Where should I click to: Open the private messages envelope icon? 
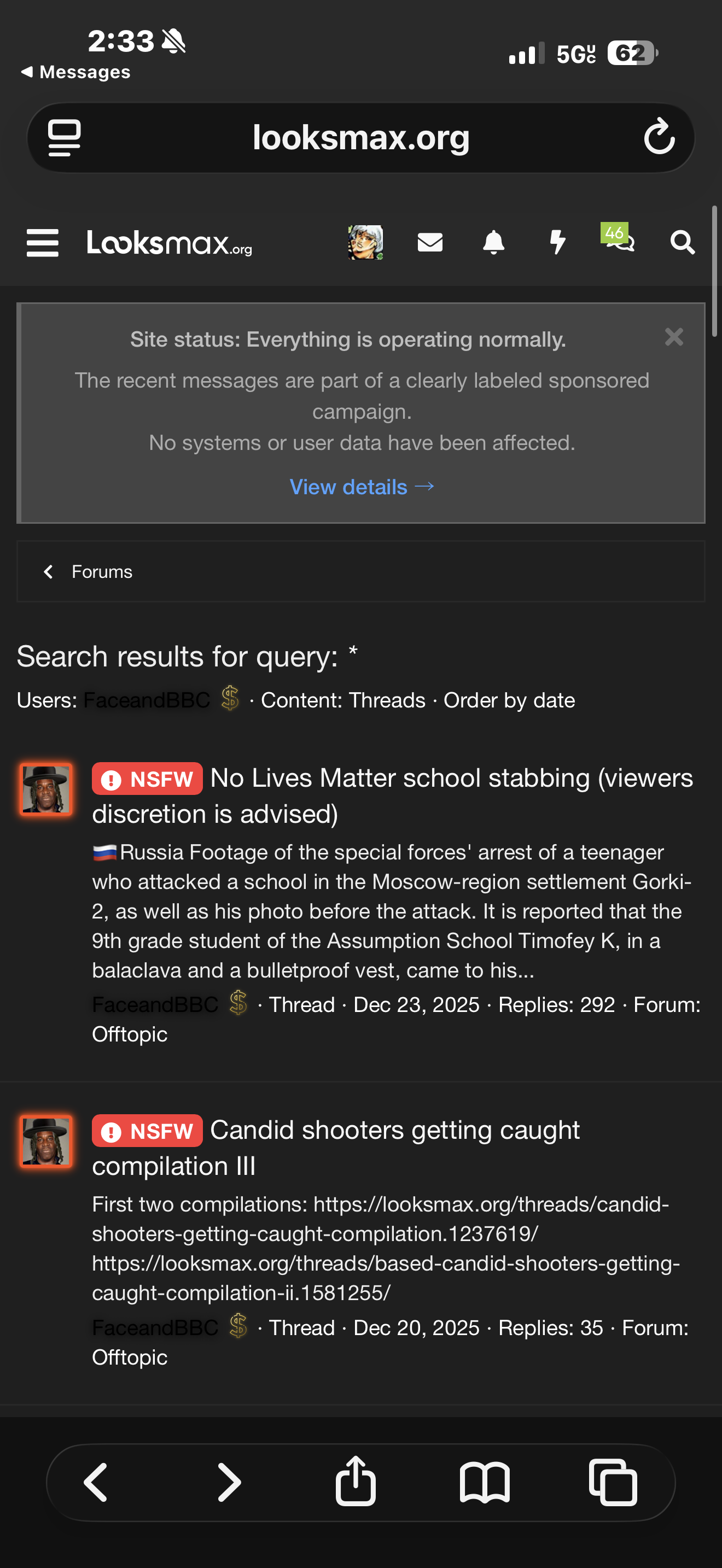(430, 242)
